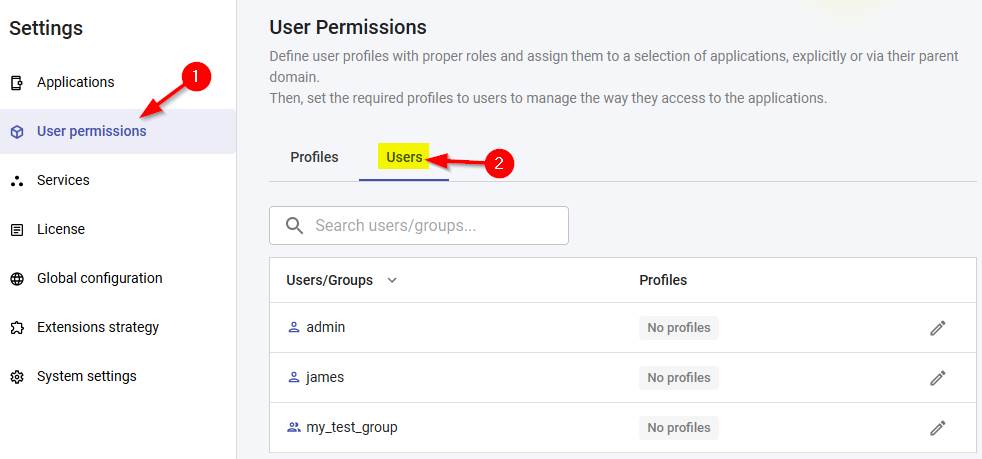Screen dimensions: 982x459
Task: Click the User permissions cube icon
Action: pos(17,132)
